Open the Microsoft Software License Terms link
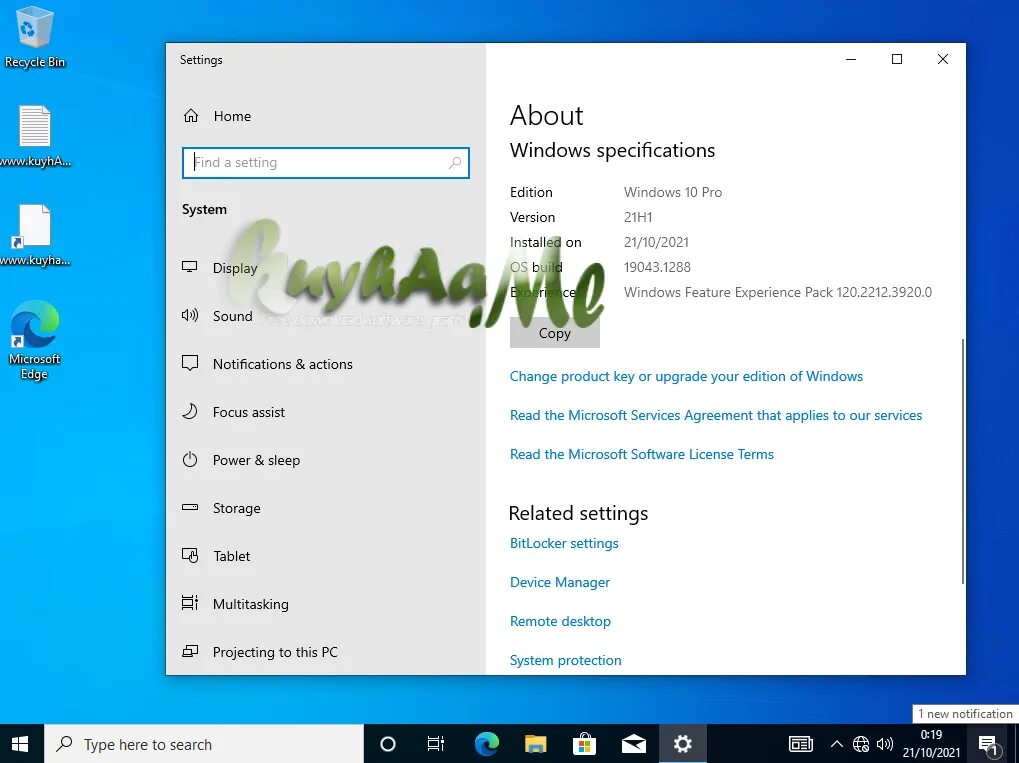 tap(641, 454)
